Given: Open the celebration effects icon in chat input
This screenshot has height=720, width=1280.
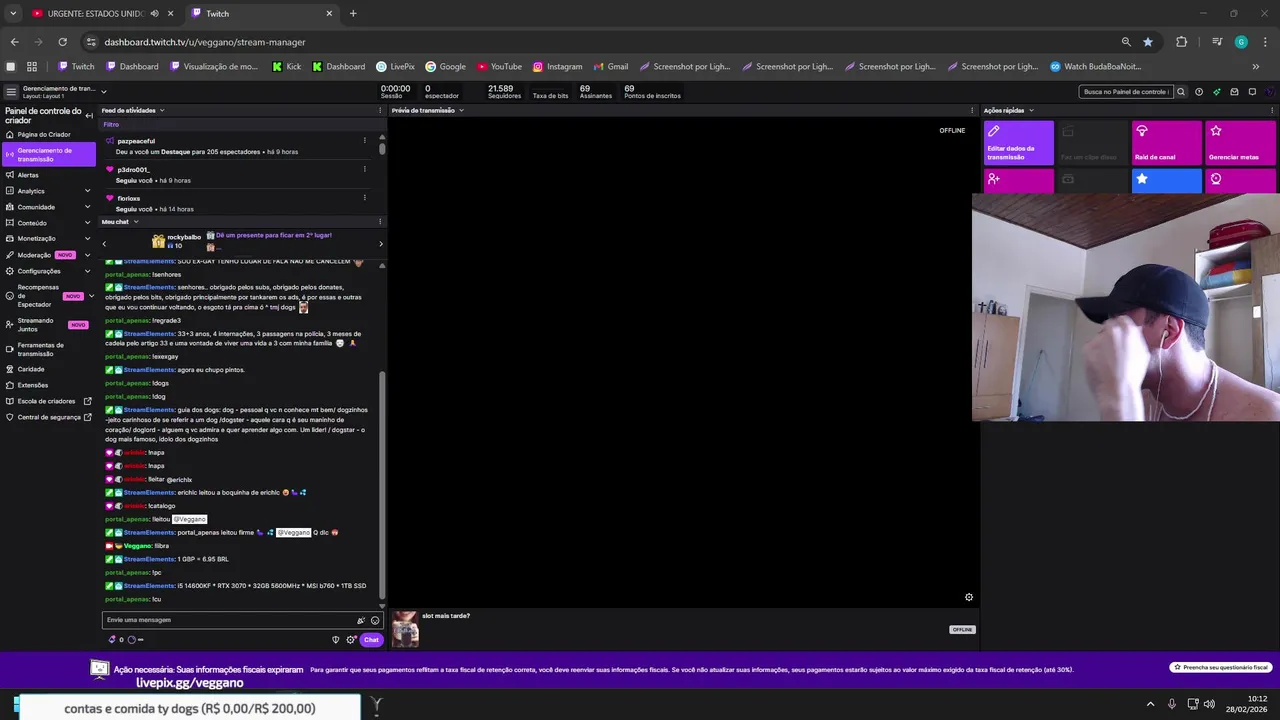Looking at the screenshot, I should (361, 620).
